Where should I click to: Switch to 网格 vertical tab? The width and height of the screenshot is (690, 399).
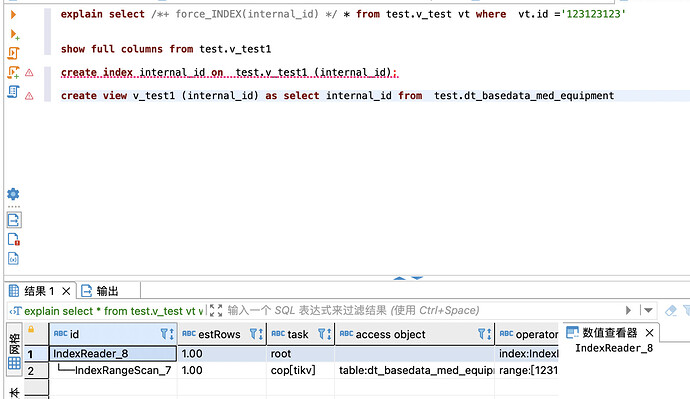(x=14, y=350)
